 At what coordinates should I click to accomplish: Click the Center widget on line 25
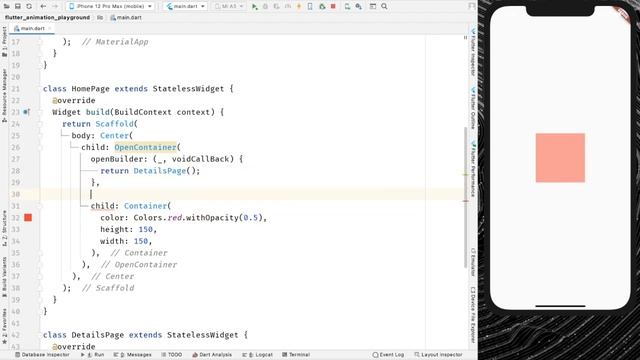pos(114,136)
